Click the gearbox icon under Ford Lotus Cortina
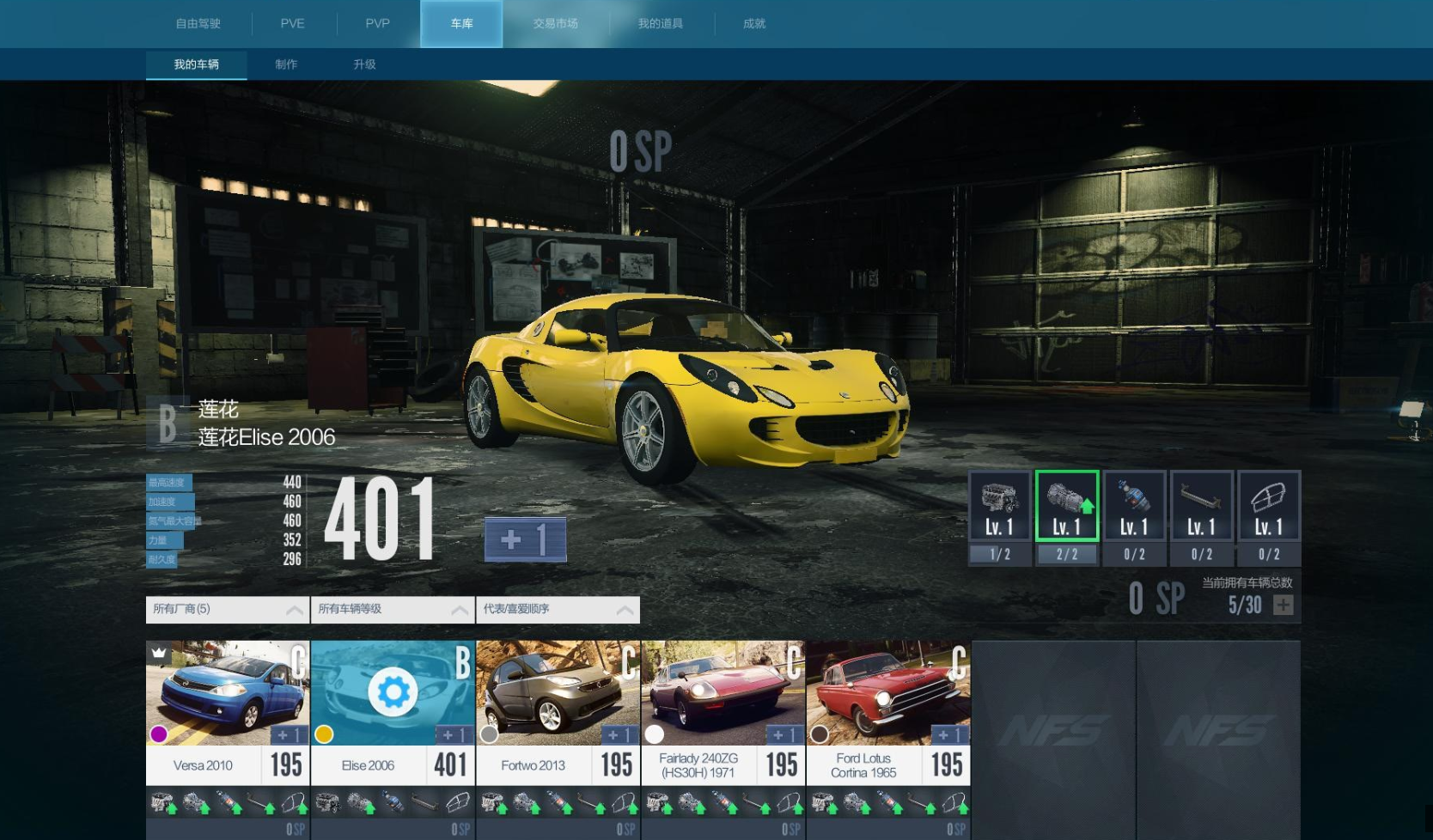 coord(857,803)
